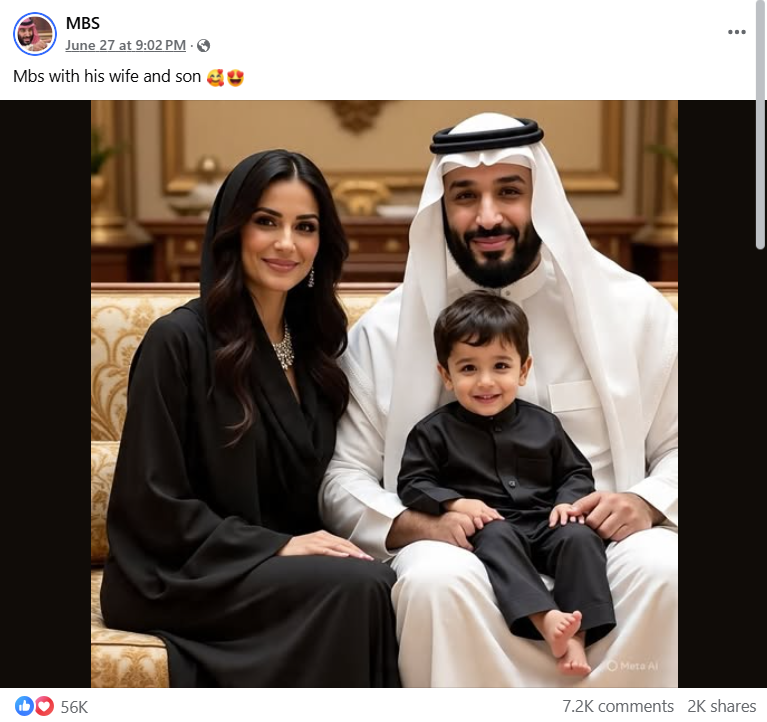Click the Meta AI watermark on photo
The width and height of the screenshot is (767, 722).
633,666
